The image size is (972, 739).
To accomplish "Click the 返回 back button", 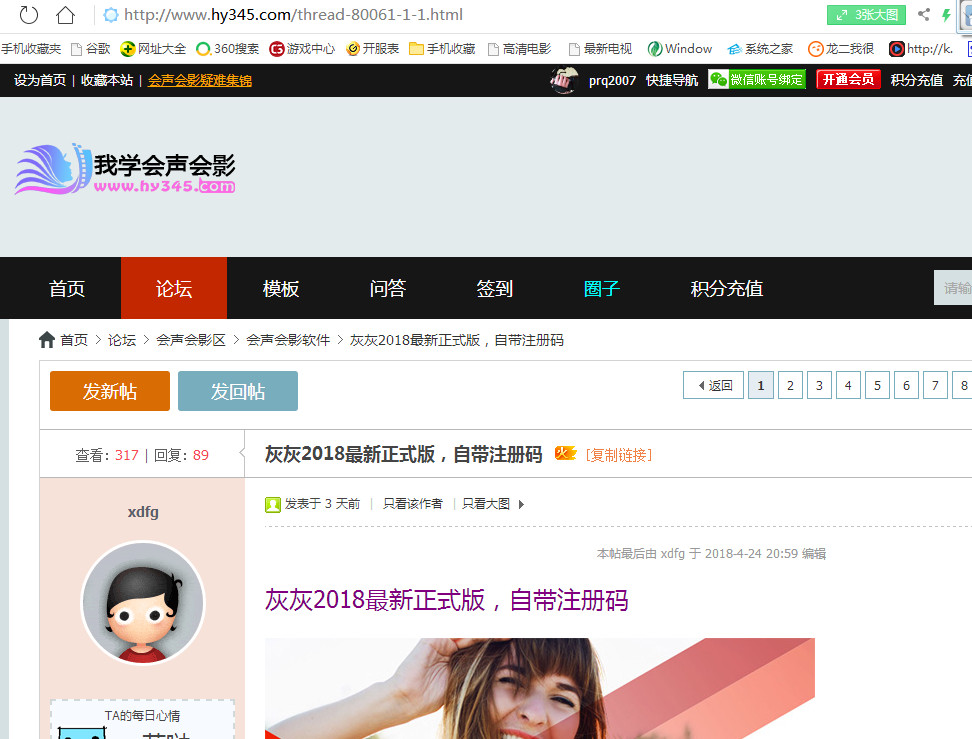I will click(x=714, y=385).
